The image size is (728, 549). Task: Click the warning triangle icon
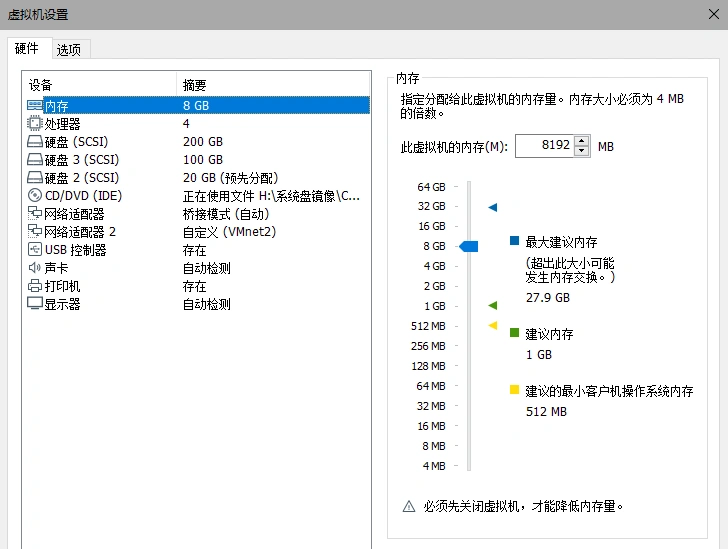(409, 506)
